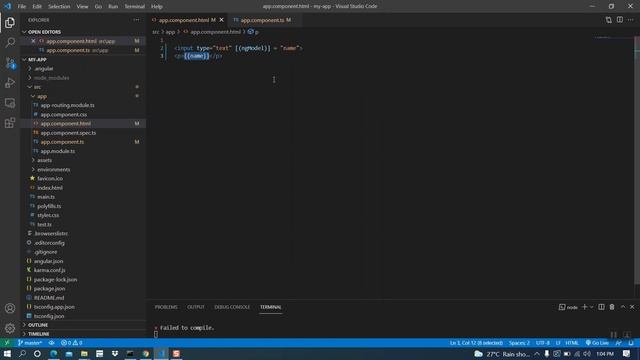The image size is (640, 360).
Task: Open the File menu
Action: [22, 7]
